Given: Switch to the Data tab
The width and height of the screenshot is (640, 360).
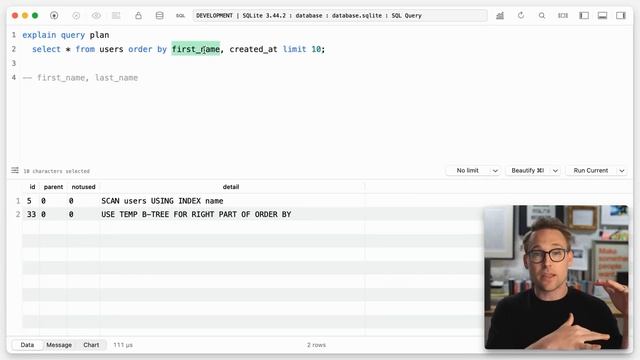Looking at the screenshot, I should (x=27, y=345).
